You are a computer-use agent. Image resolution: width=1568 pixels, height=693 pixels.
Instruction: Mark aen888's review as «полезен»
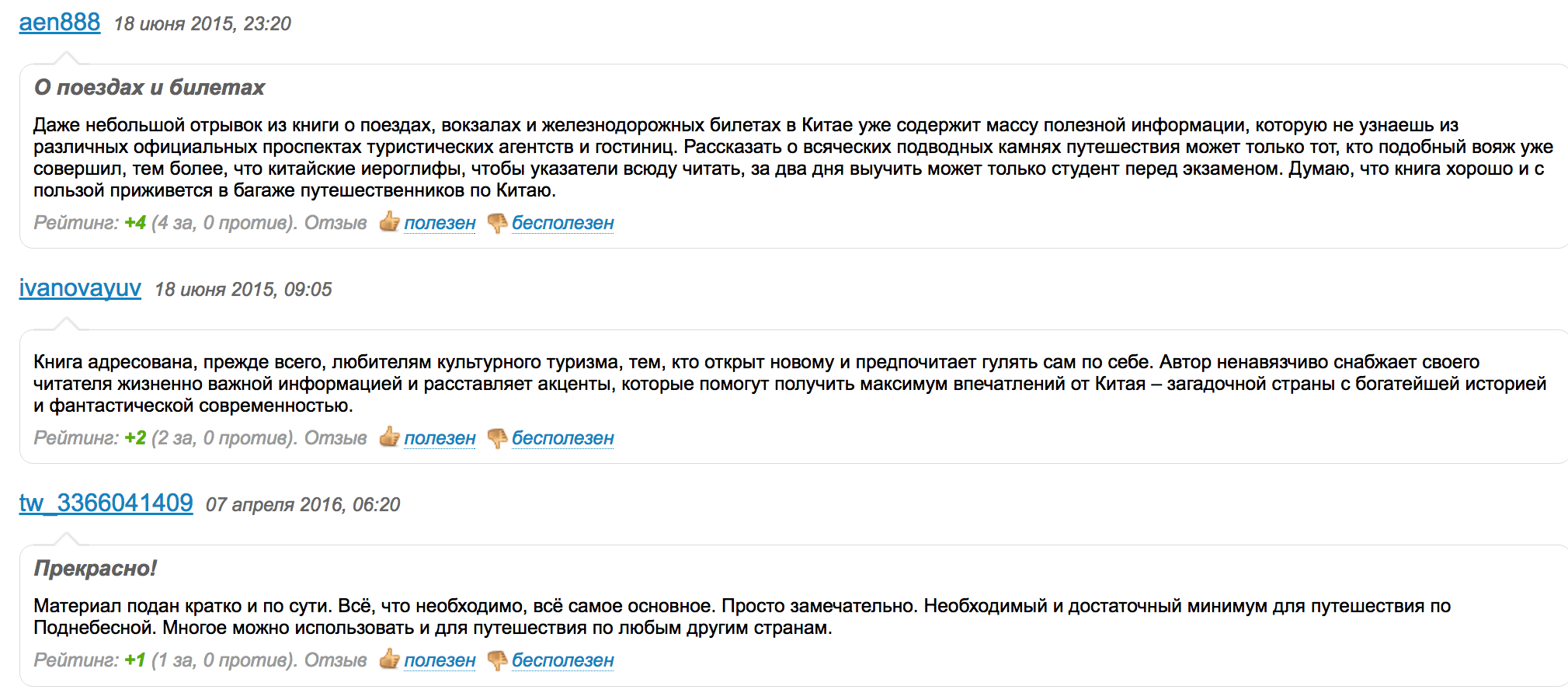pyautogui.click(x=440, y=223)
